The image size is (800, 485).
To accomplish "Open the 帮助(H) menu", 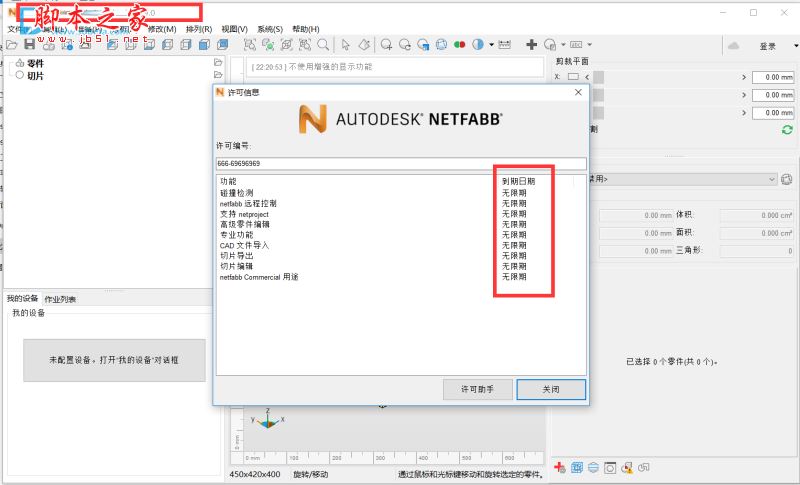I will click(x=306, y=29).
